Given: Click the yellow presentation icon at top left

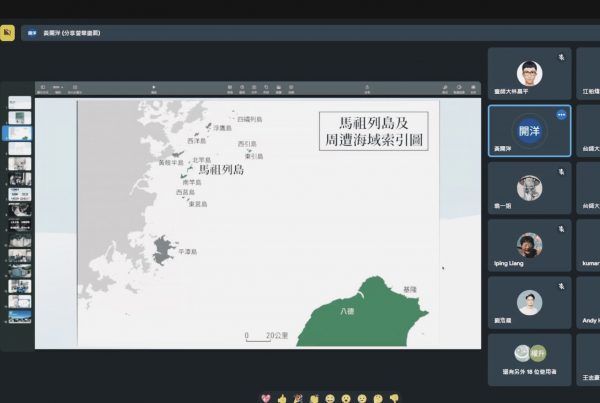Looking at the screenshot, I should point(8,33).
